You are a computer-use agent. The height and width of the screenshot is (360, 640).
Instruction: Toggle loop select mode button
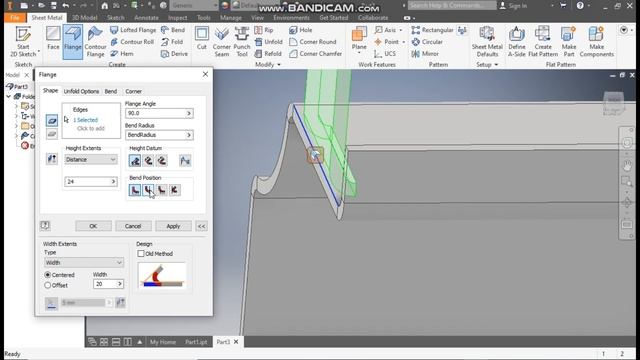coord(52,134)
